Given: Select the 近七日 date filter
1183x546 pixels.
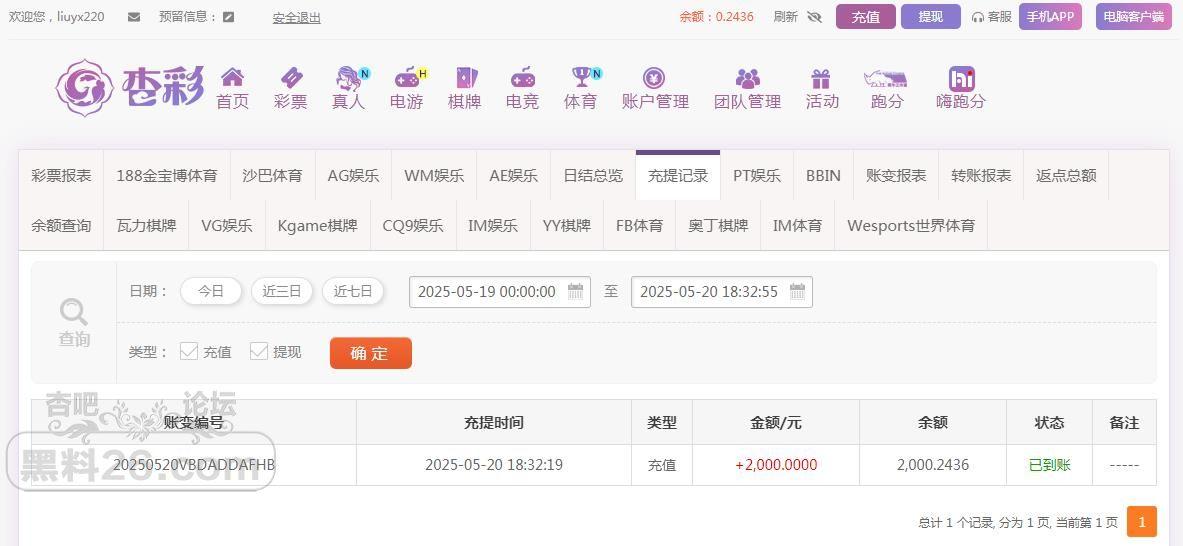Looking at the screenshot, I should click(353, 291).
